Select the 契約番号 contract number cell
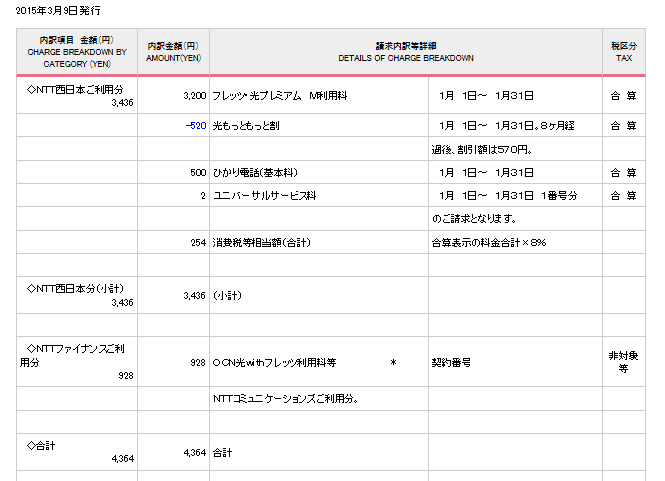 (x=450, y=363)
